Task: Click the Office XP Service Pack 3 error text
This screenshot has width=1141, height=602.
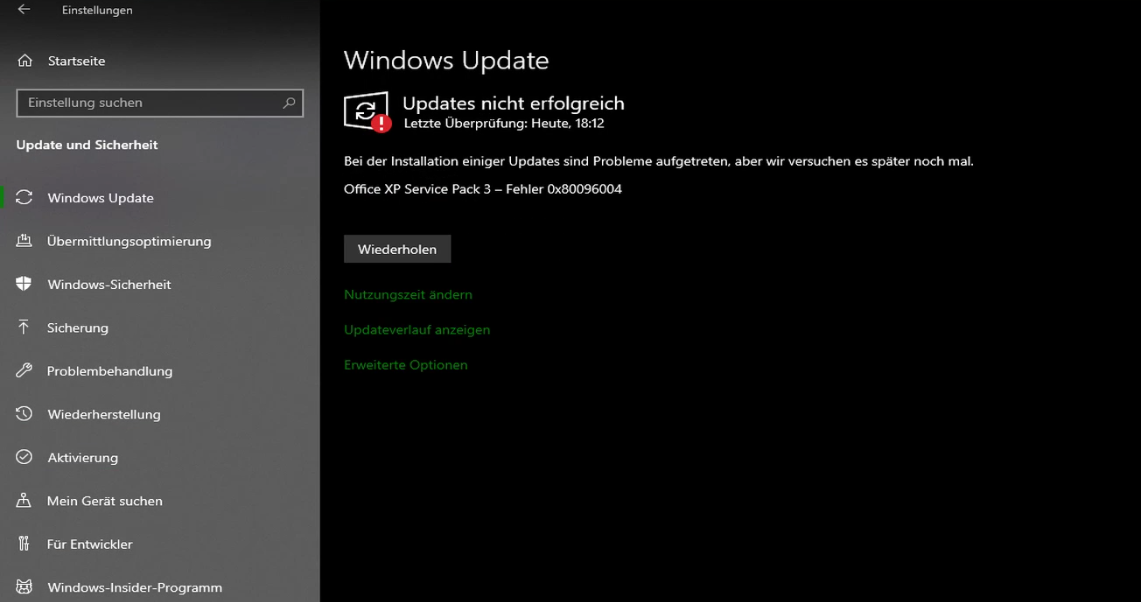Action: [x=482, y=189]
